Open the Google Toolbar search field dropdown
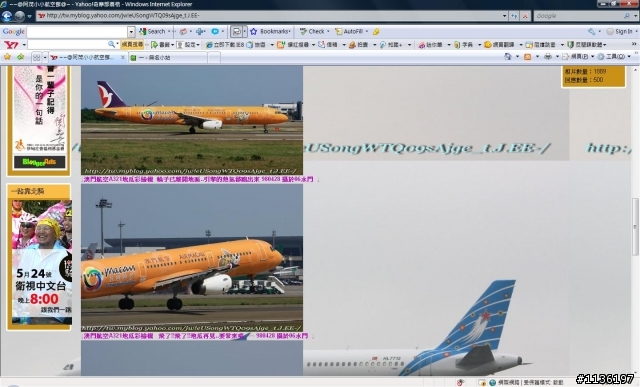 click(x=131, y=31)
